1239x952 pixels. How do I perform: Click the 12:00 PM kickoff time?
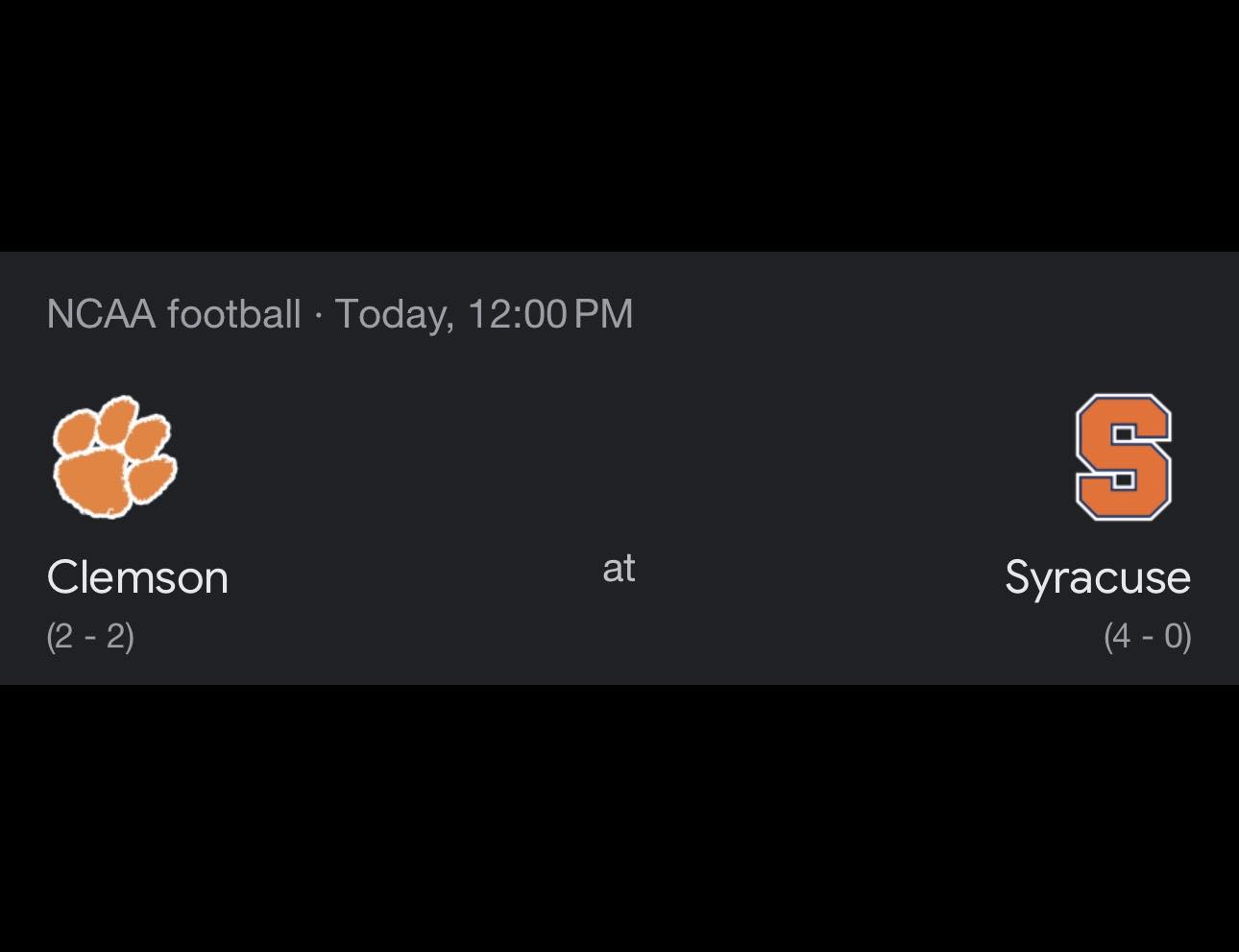click(550, 314)
